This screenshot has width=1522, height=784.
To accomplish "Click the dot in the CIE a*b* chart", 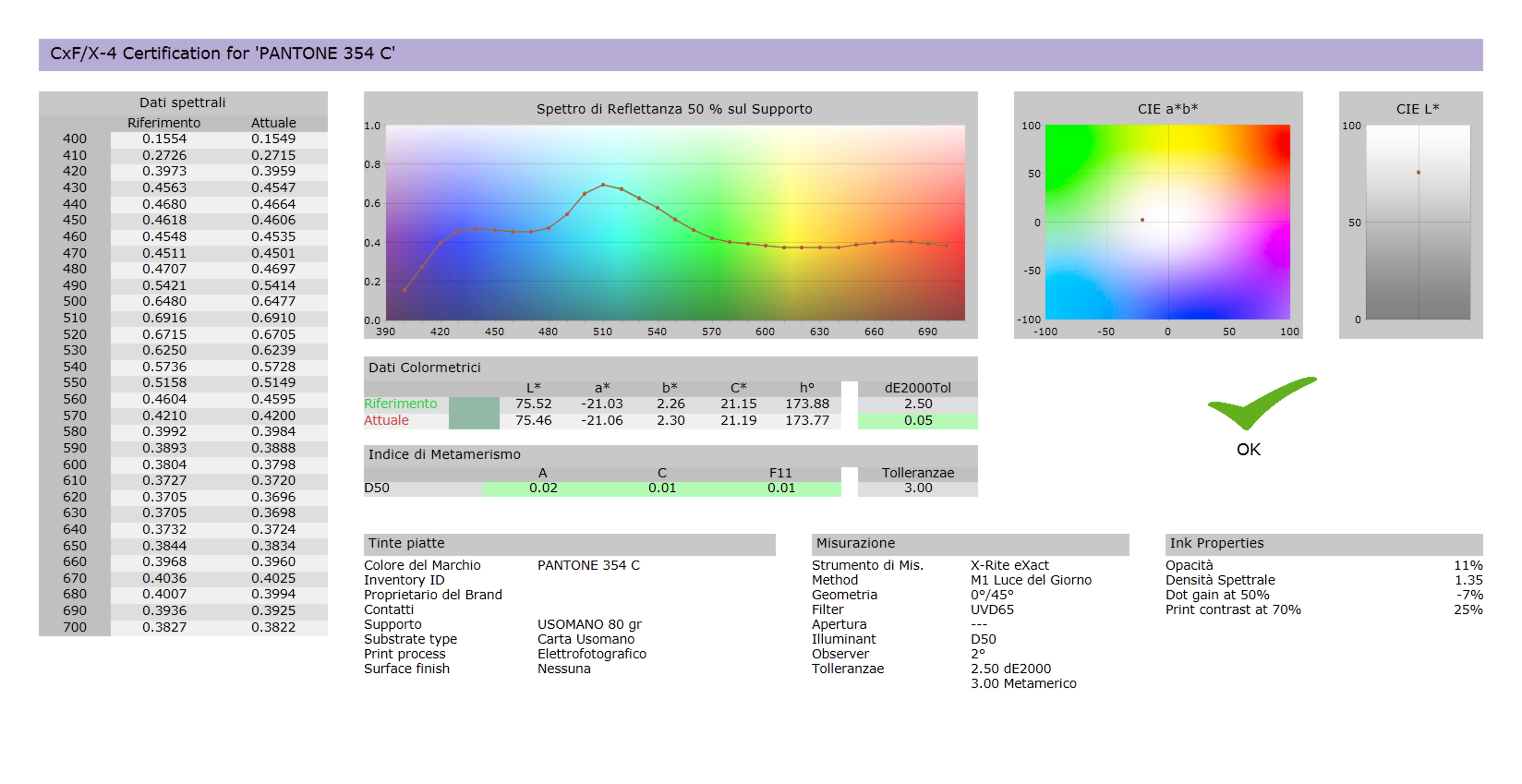I will [1142, 220].
